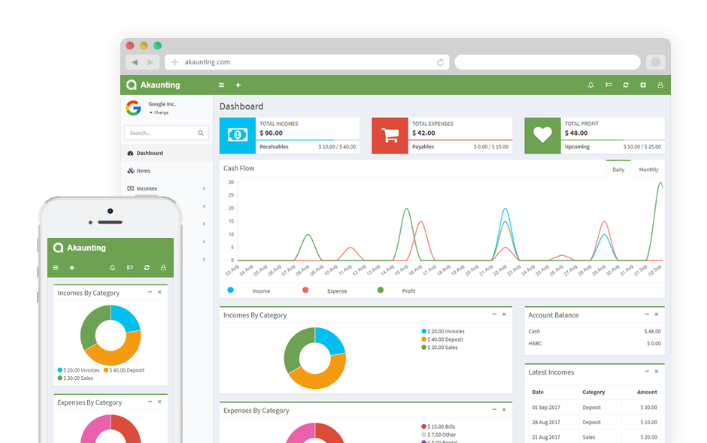The height and width of the screenshot is (443, 707).
Task: Click the desktop header plus icon
Action: pyautogui.click(x=238, y=85)
